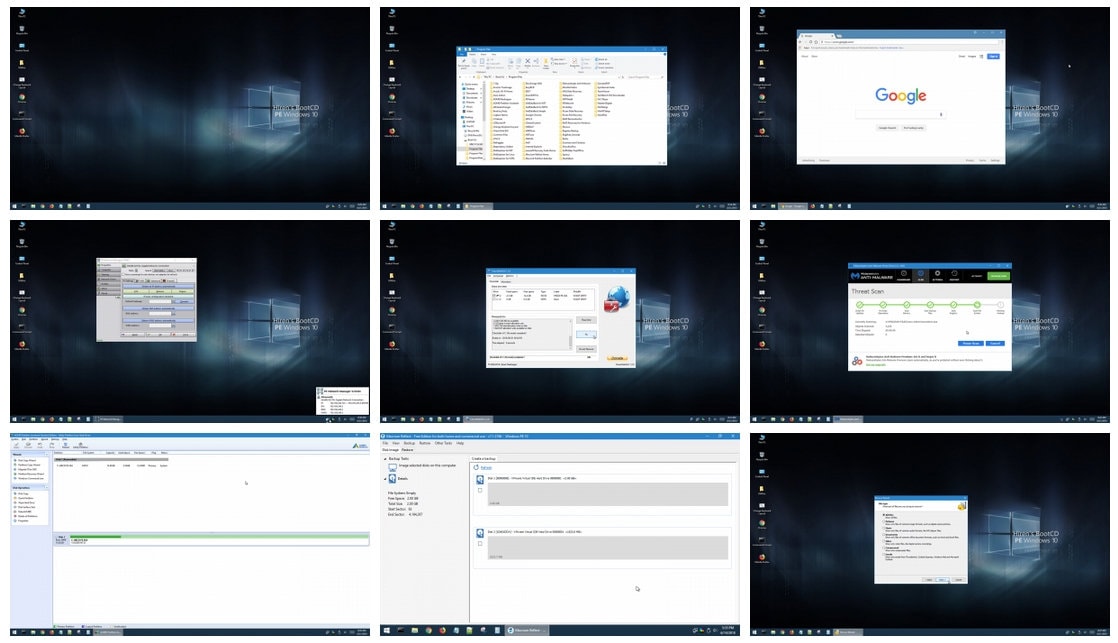Select the Disk 1 drive icon in Macrium

[481, 478]
